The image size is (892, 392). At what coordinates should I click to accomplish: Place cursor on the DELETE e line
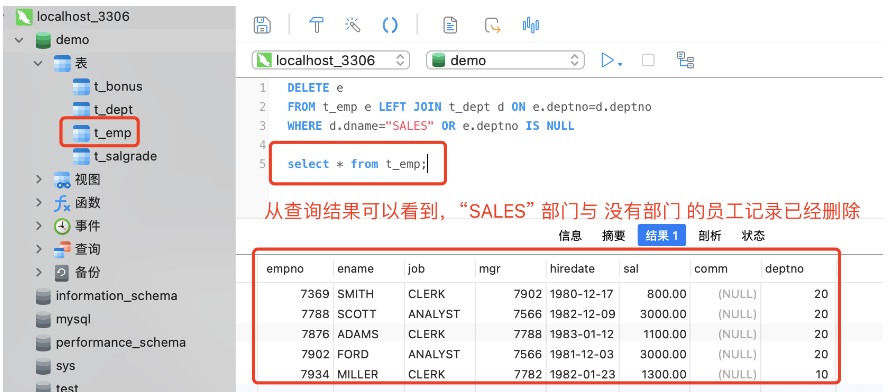click(x=315, y=88)
